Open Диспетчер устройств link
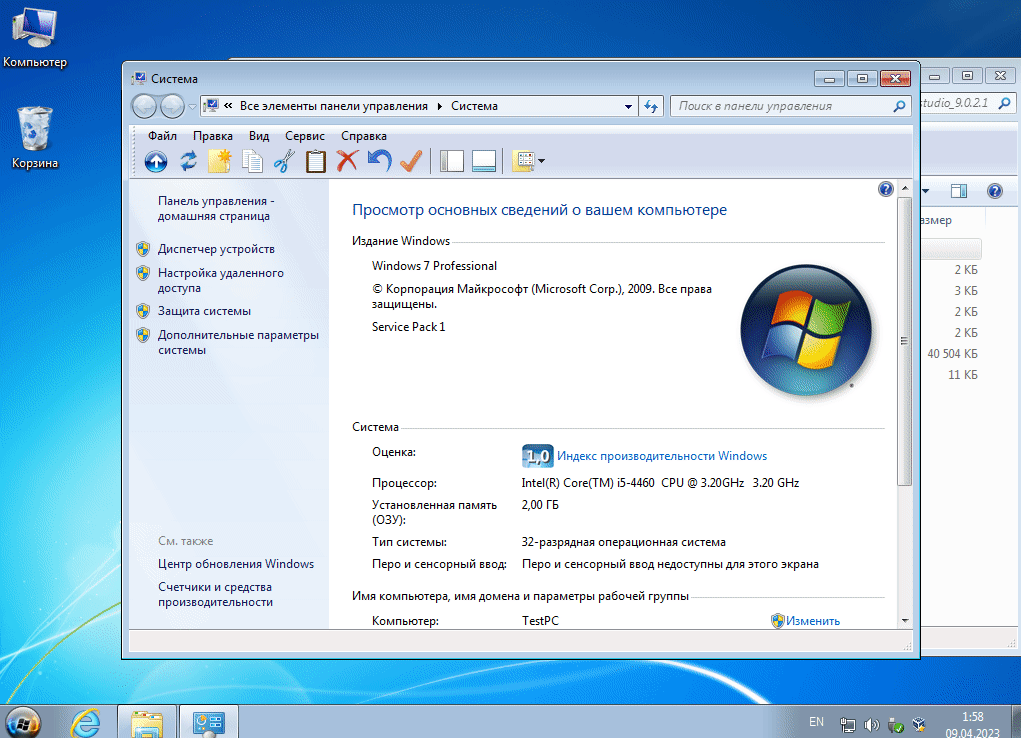This screenshot has width=1021, height=738. click(216, 249)
